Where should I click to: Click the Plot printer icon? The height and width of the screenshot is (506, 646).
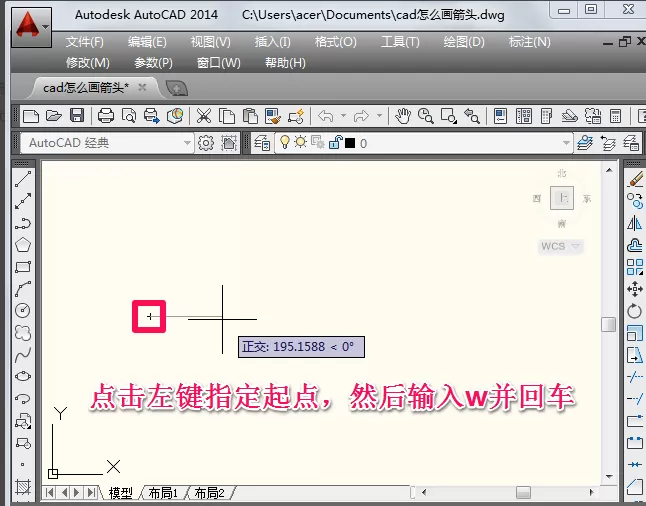click(x=105, y=116)
